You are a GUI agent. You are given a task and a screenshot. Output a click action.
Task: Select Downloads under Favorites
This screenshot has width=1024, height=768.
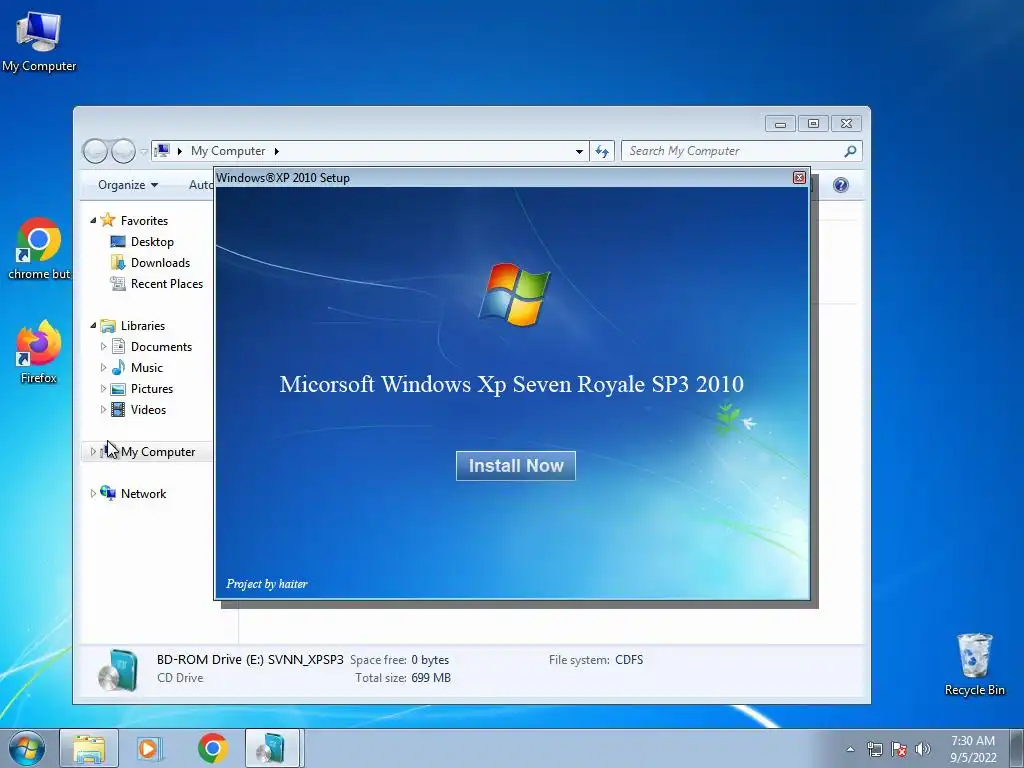point(160,263)
